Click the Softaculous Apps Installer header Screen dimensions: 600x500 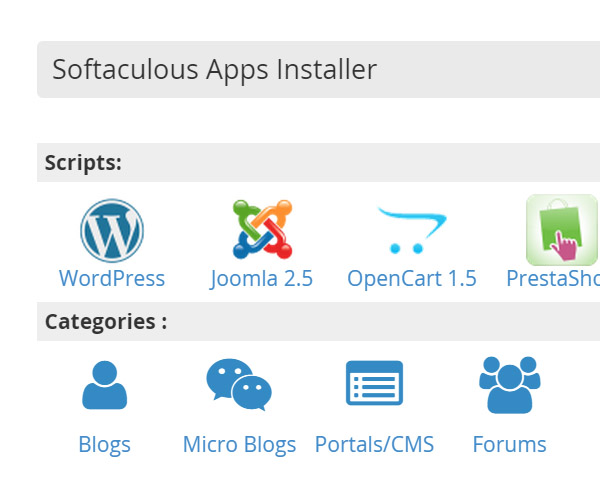coord(318,69)
